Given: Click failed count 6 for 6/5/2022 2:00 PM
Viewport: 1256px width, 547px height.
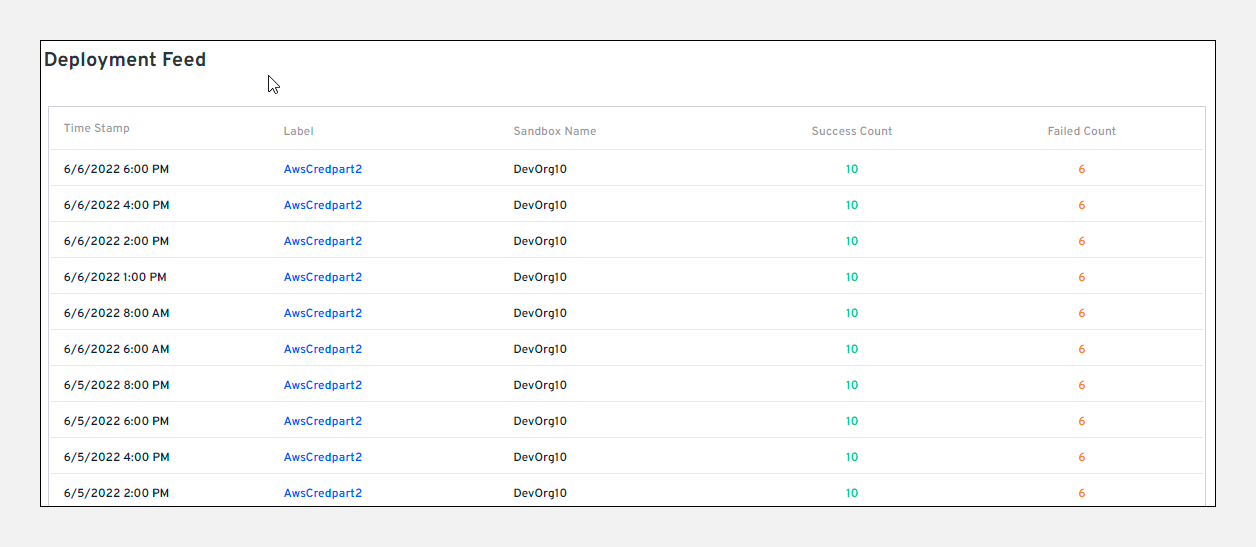Looking at the screenshot, I should [x=1082, y=493].
